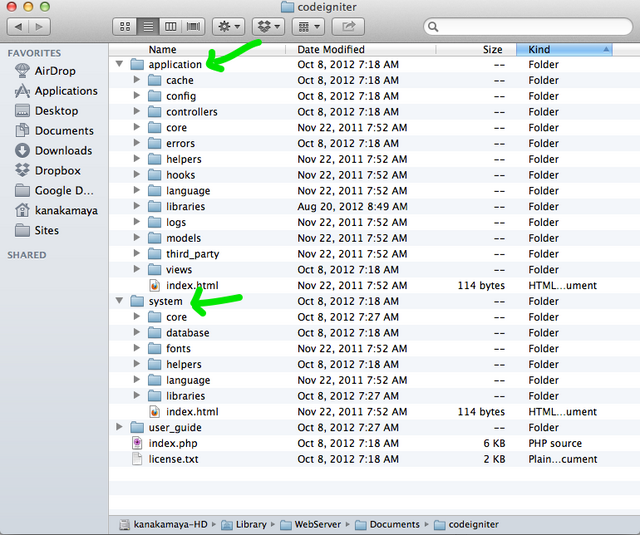Switch to column view in toolbar

(171, 27)
